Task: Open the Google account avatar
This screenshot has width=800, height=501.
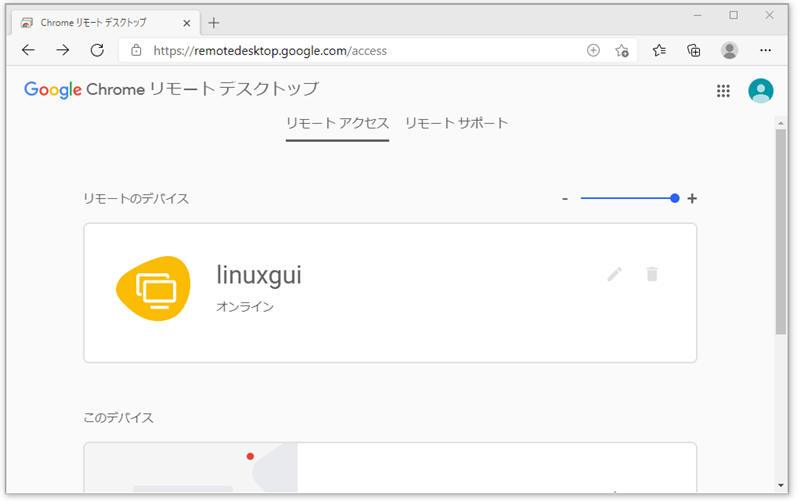Action: [760, 91]
